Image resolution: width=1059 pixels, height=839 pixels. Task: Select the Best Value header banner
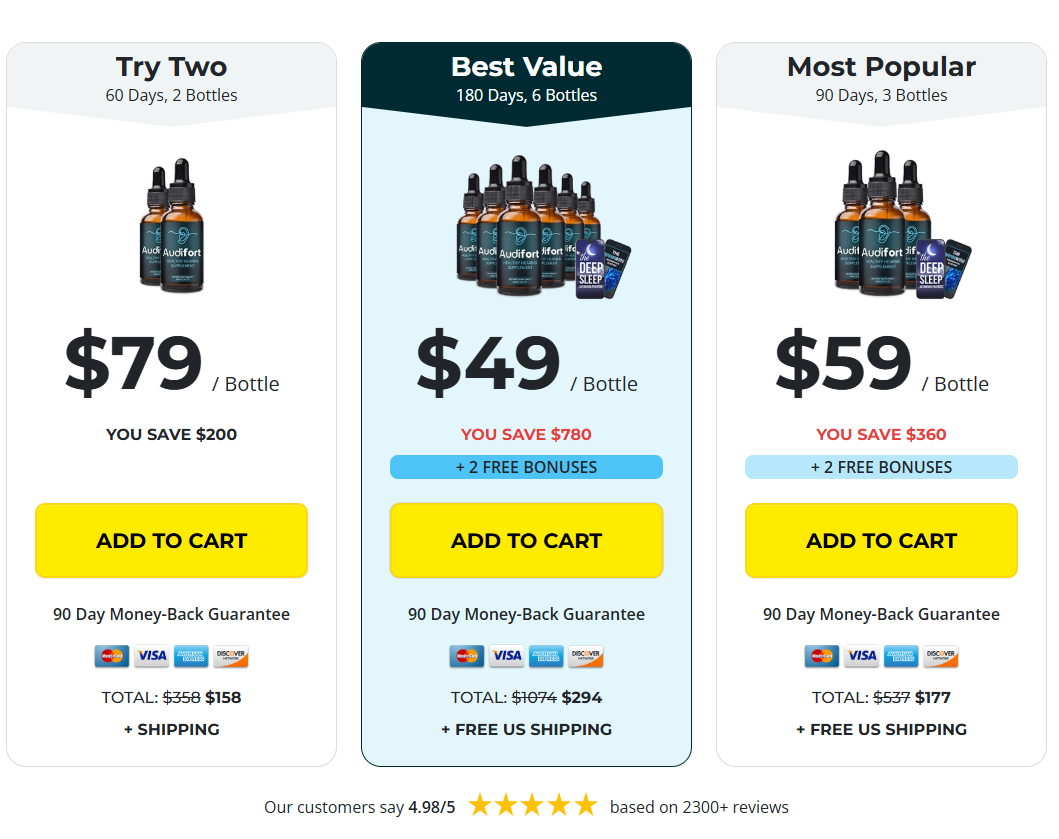tap(526, 79)
